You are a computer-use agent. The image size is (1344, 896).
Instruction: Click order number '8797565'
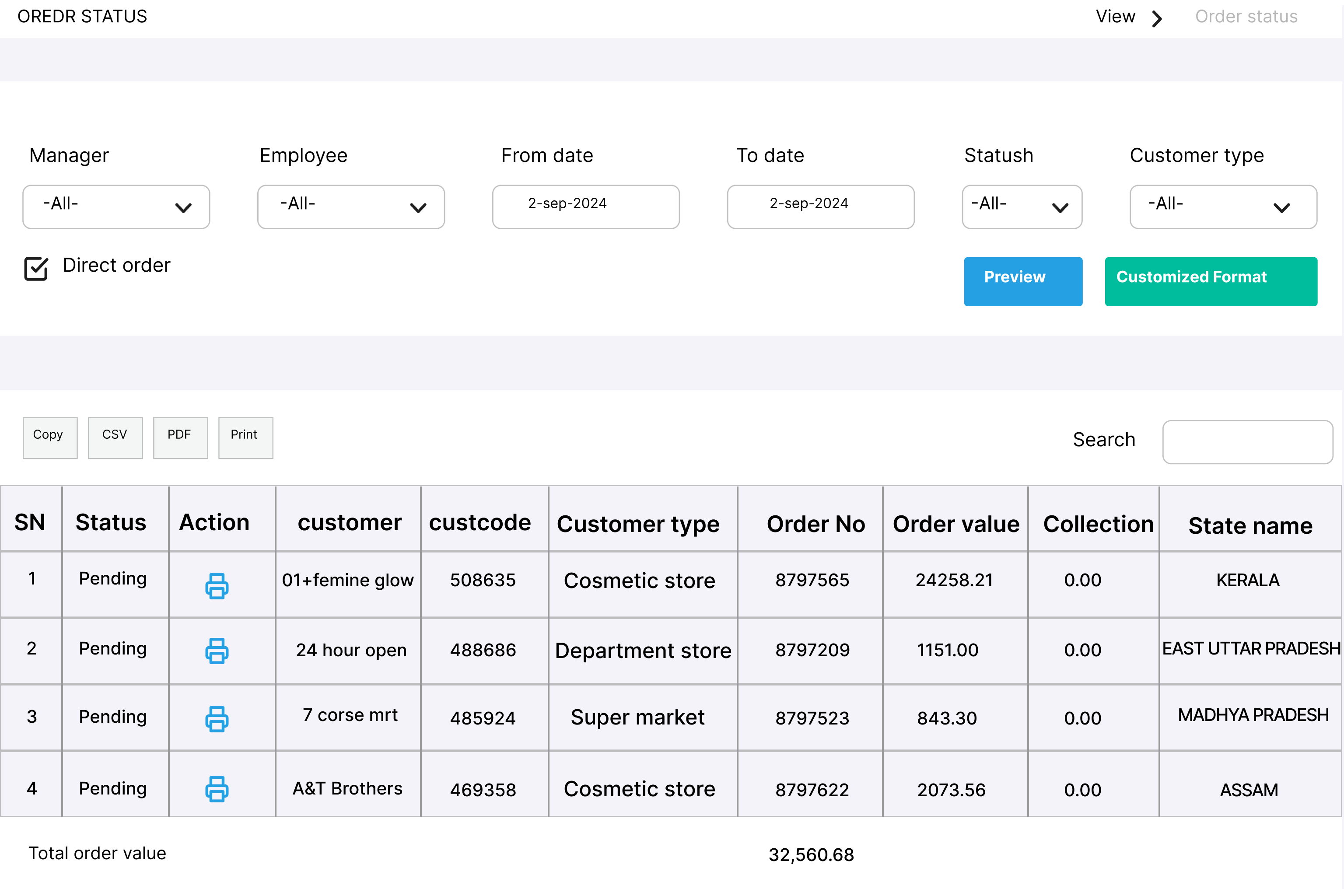812,580
